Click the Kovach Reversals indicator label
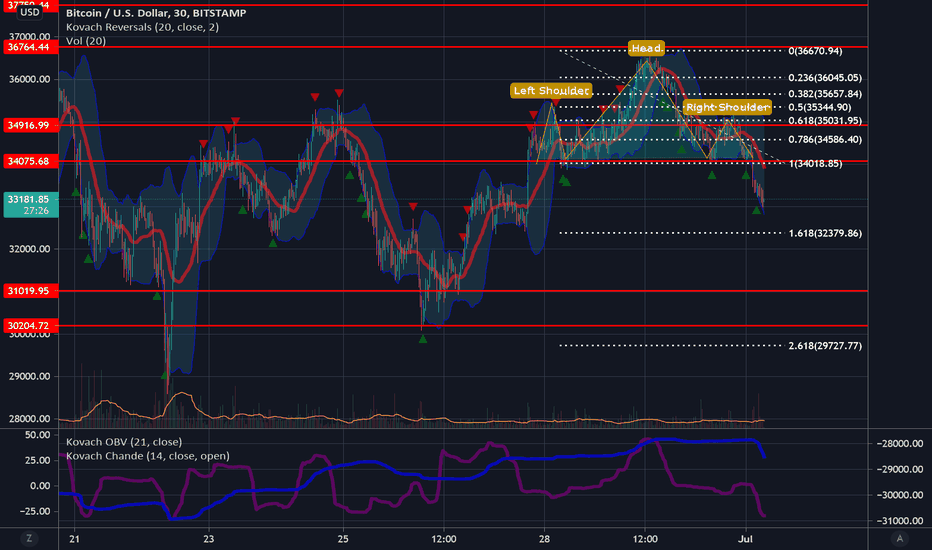The height and width of the screenshot is (550, 932). point(142,27)
